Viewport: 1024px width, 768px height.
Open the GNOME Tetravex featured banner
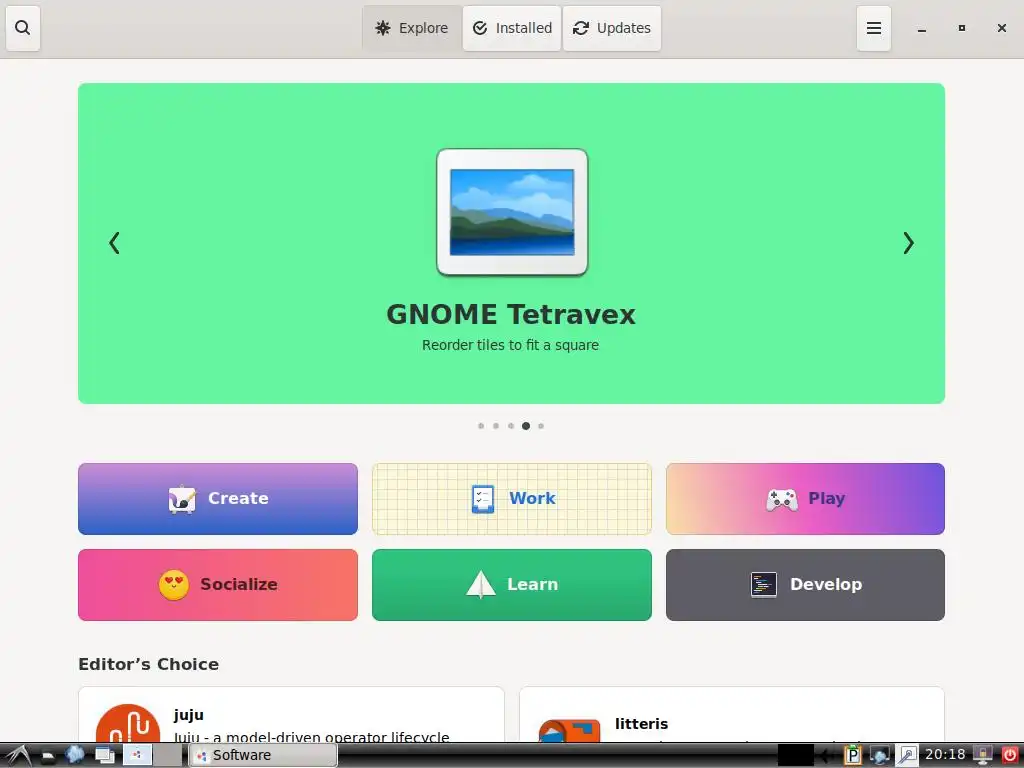point(511,243)
